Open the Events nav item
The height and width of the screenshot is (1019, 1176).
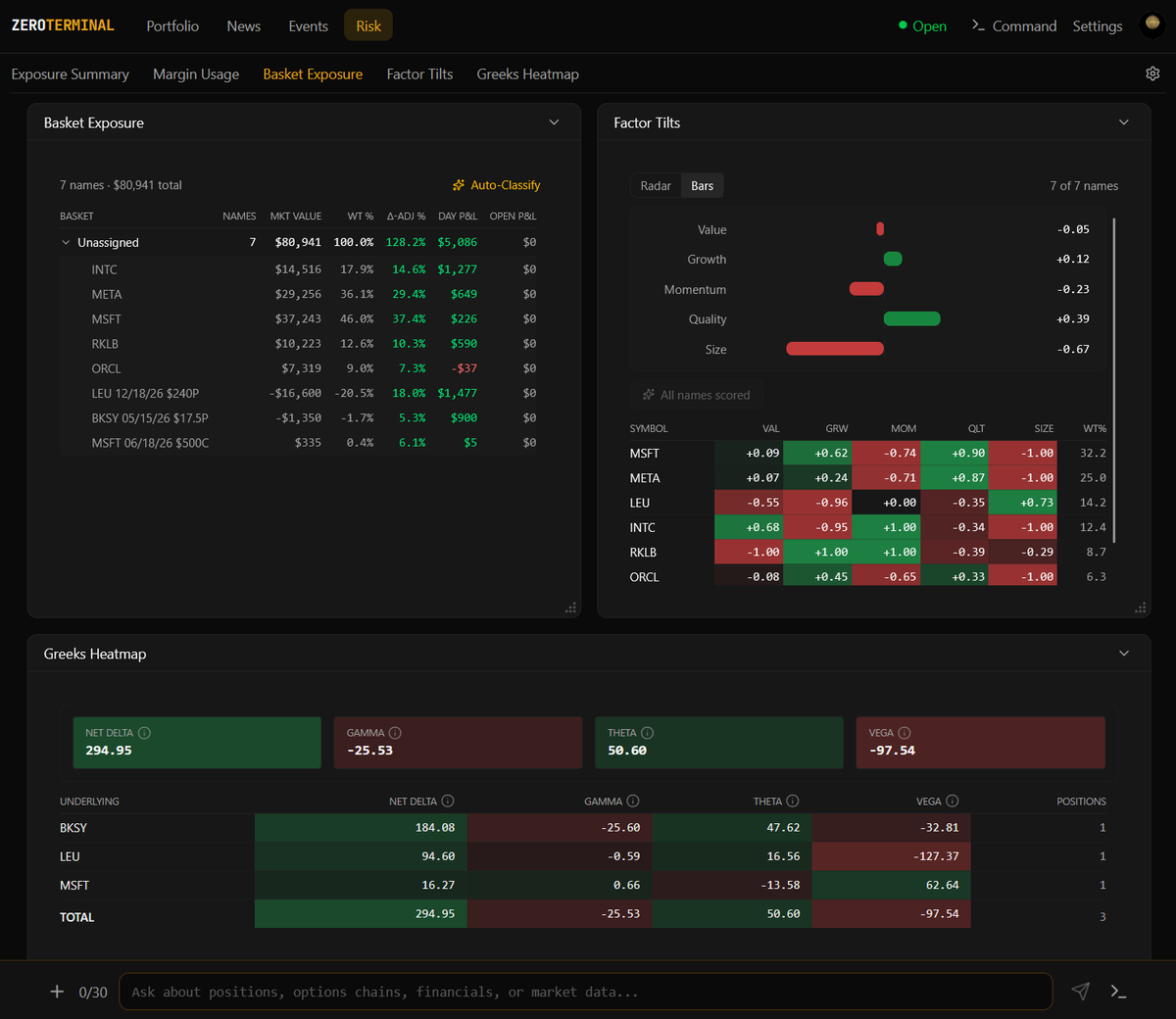point(308,26)
